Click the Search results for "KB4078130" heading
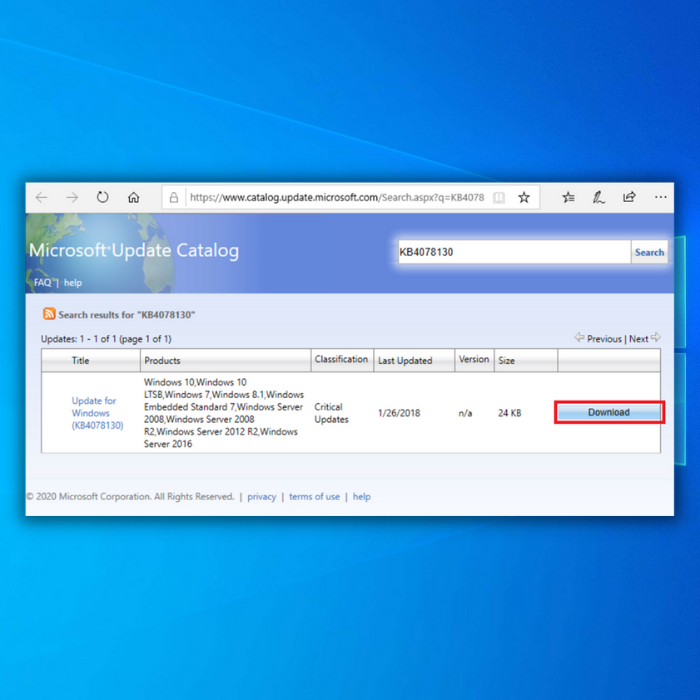The height and width of the screenshot is (700, 700). (x=127, y=315)
